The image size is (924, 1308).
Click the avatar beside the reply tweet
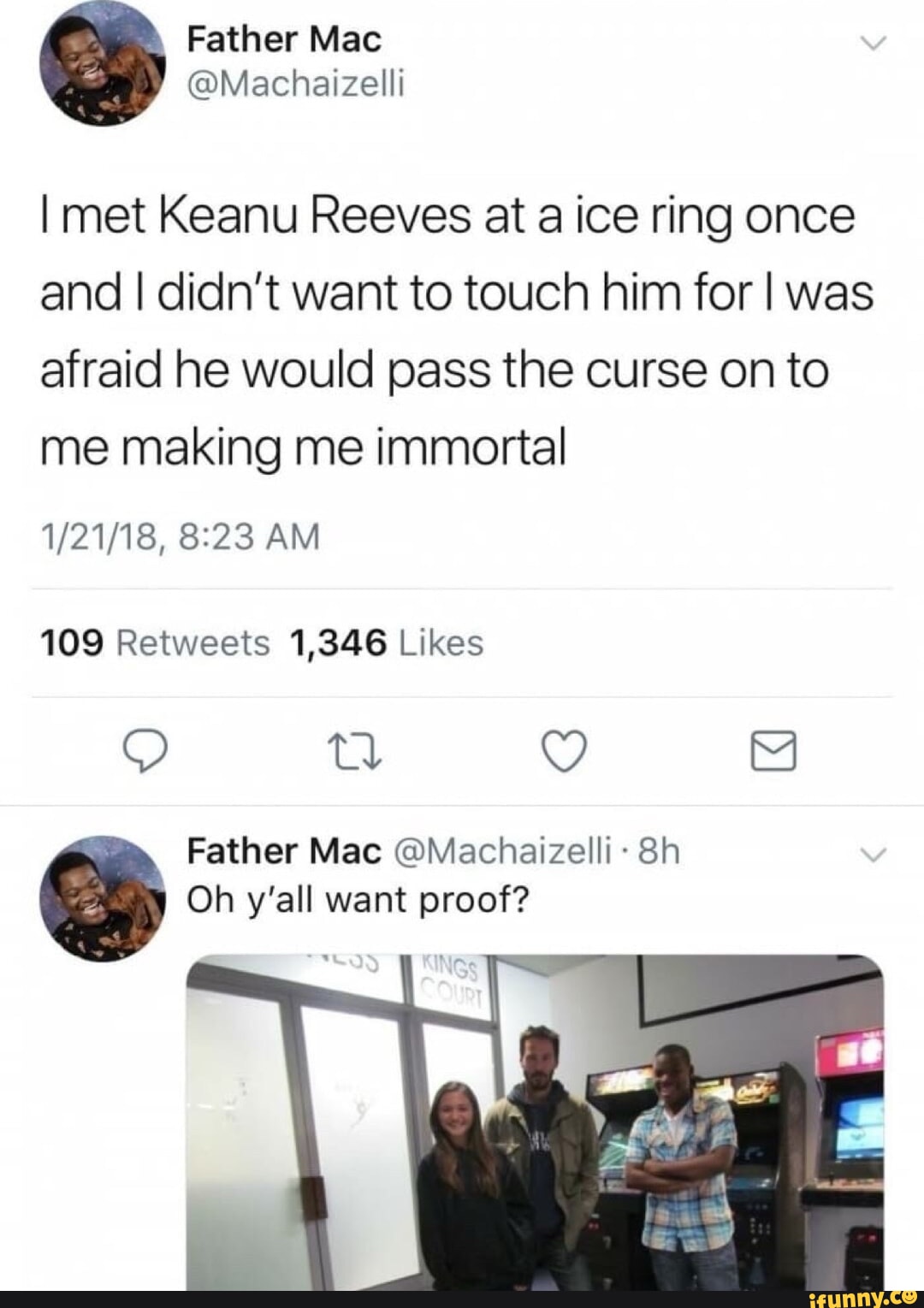pos(102,898)
